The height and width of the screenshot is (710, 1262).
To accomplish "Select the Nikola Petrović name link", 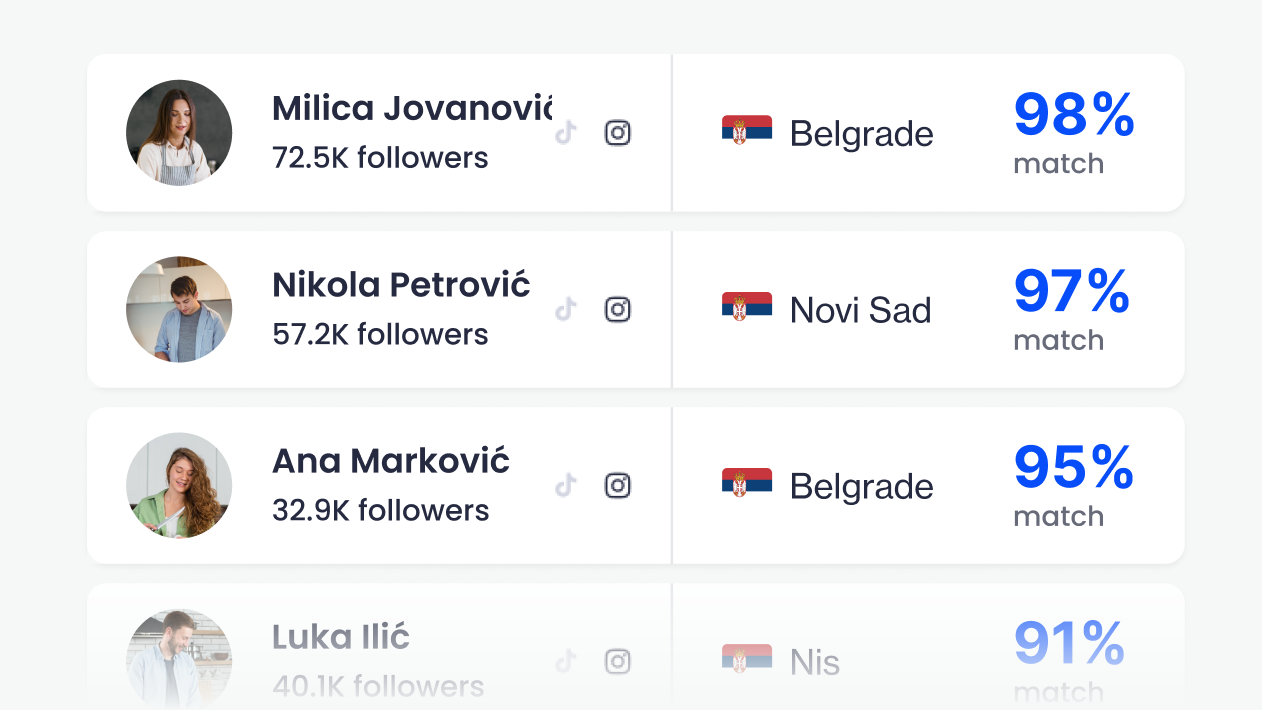I will point(401,285).
